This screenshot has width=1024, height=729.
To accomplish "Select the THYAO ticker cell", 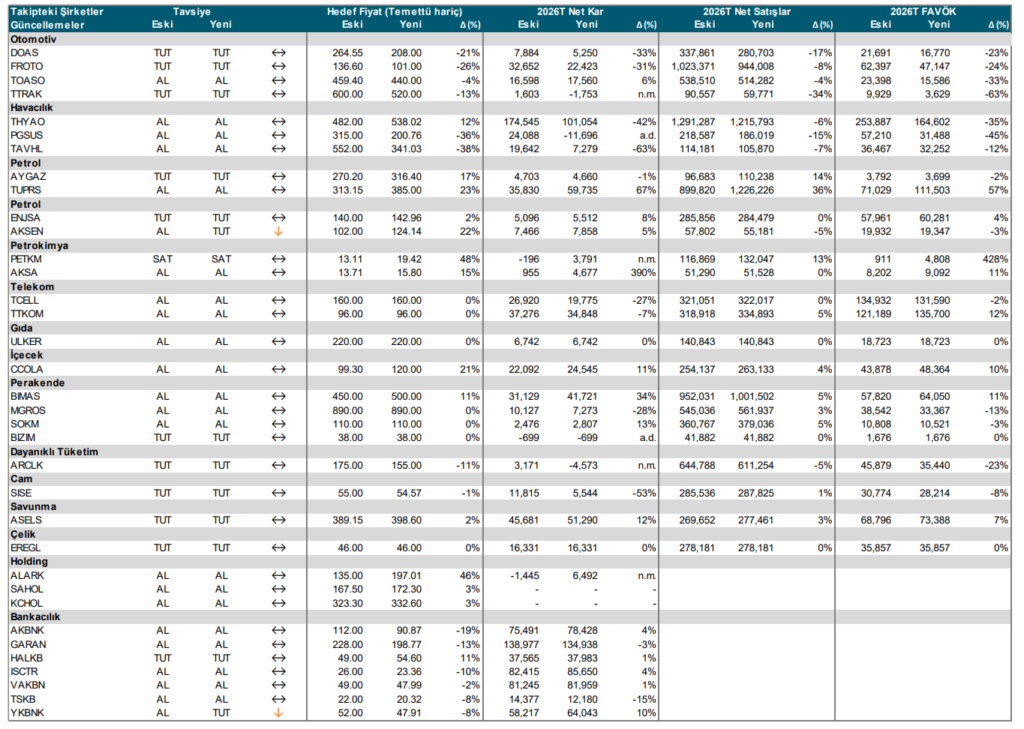I will (27, 122).
